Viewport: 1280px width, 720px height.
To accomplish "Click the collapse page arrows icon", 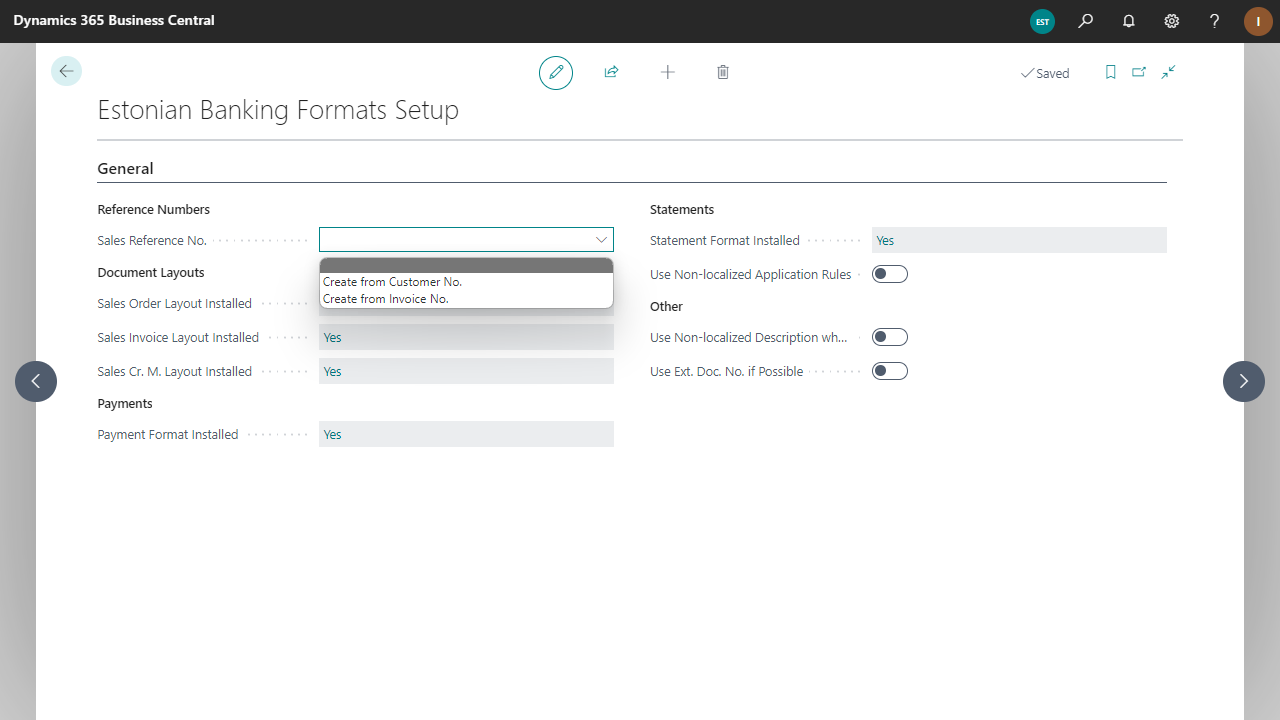I will pyautogui.click(x=1168, y=72).
